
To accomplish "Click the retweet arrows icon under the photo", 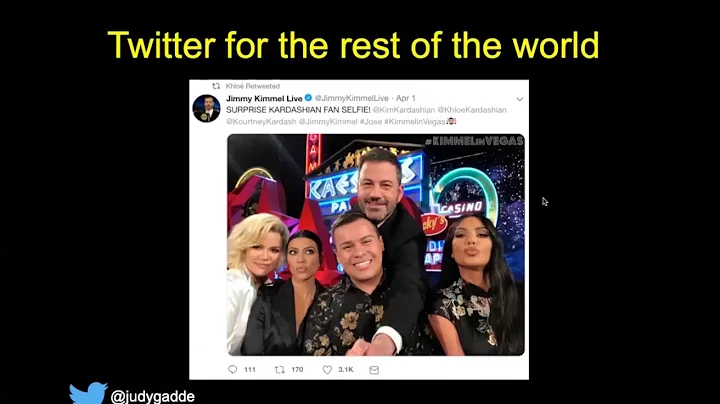I will [x=280, y=370].
